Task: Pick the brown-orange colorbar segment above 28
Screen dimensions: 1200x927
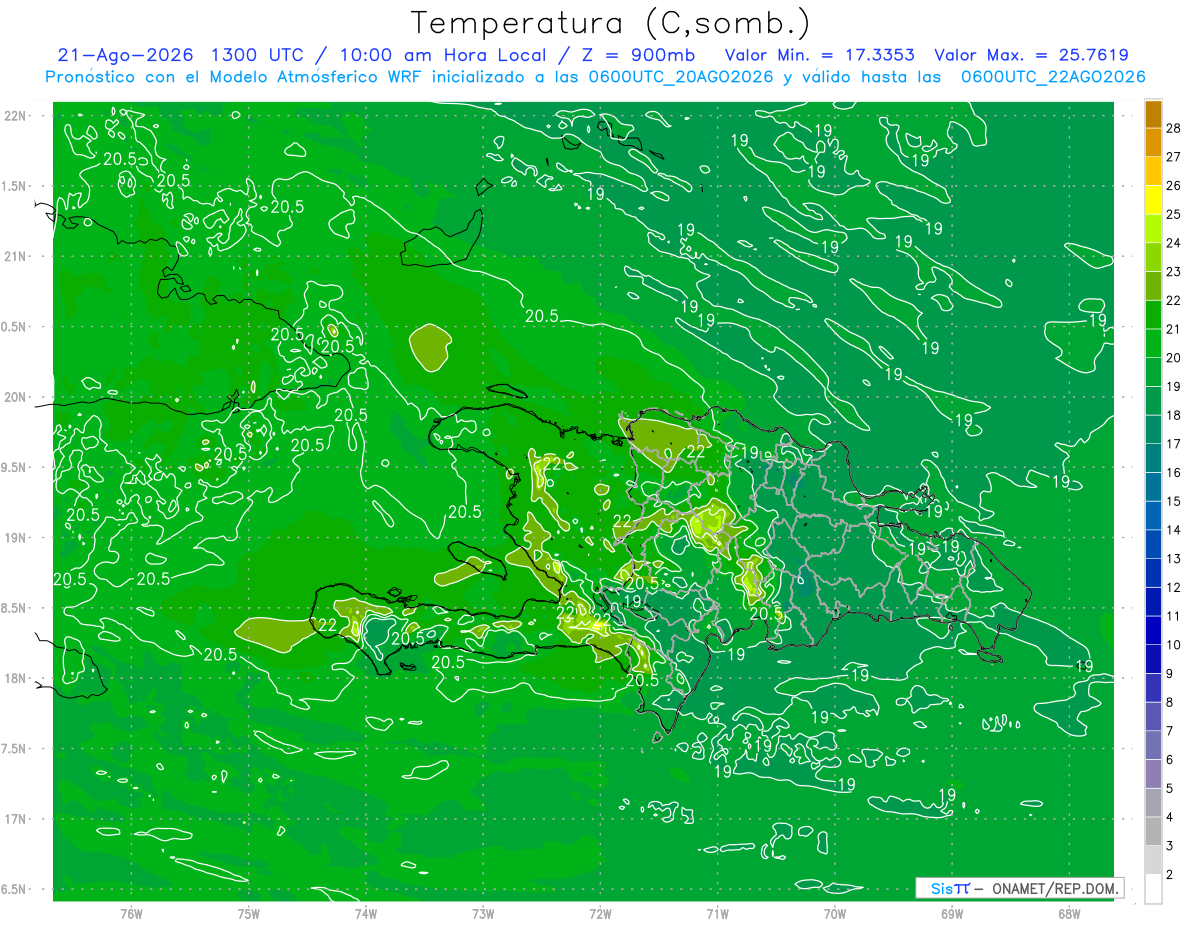Action: (1153, 114)
